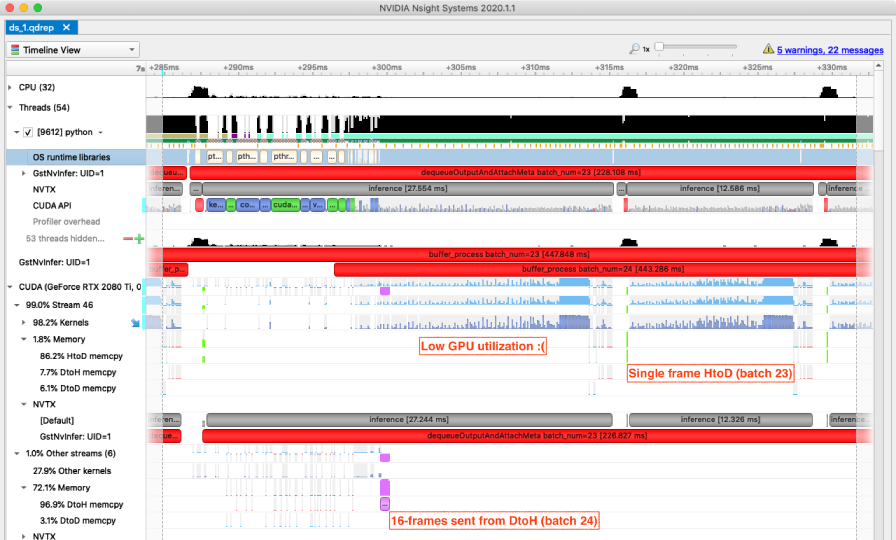Click the inference [27.554 ms] NVTX range

[407, 189]
